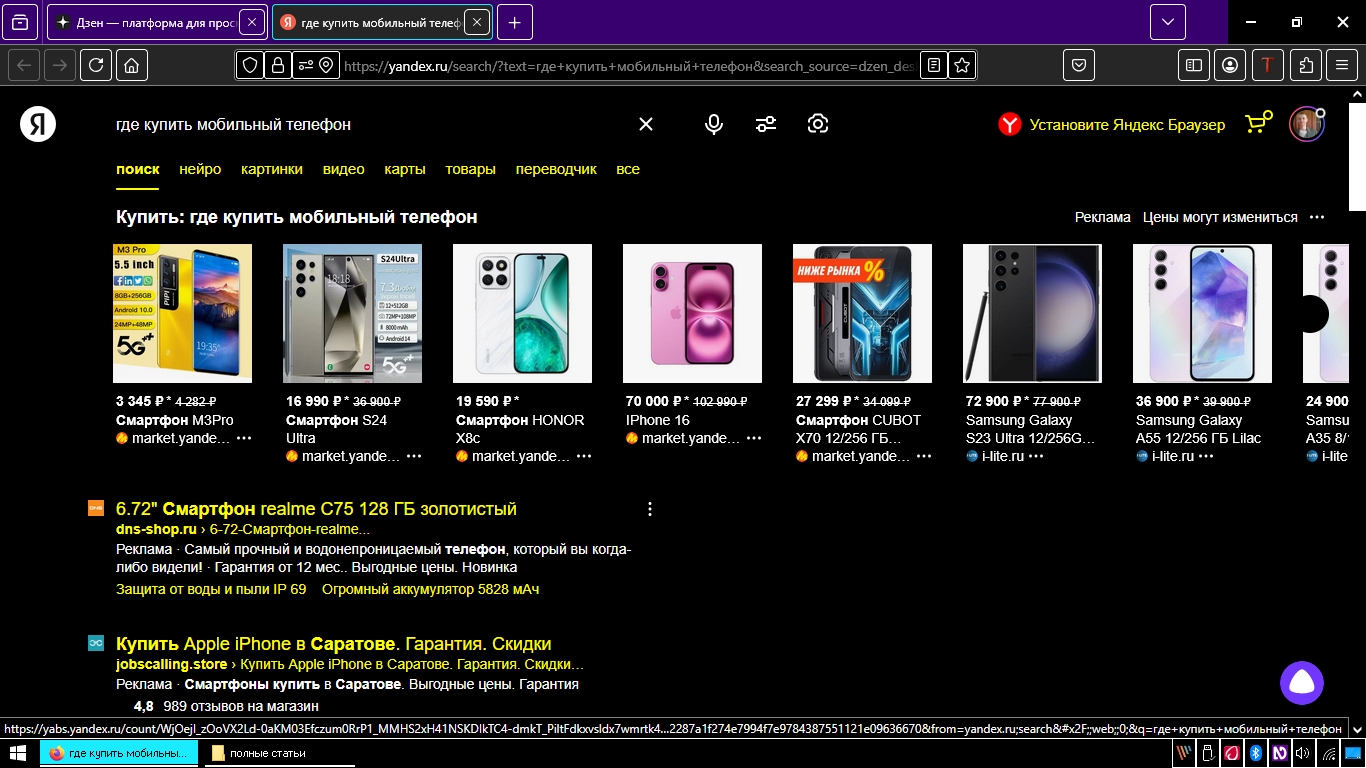Open ad options dots beside 'Цены могут измениться'
Screen dimensions: 1366x768
tap(1317, 217)
